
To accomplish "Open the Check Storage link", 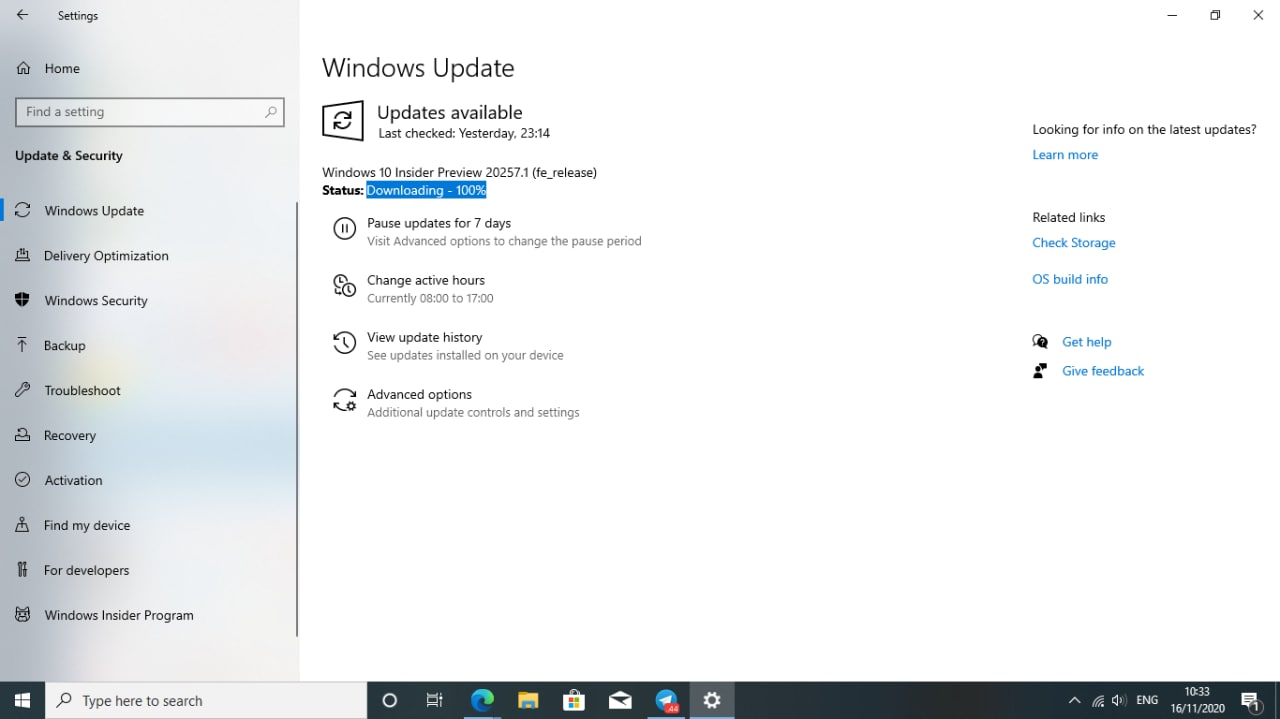I will click(x=1073, y=243).
